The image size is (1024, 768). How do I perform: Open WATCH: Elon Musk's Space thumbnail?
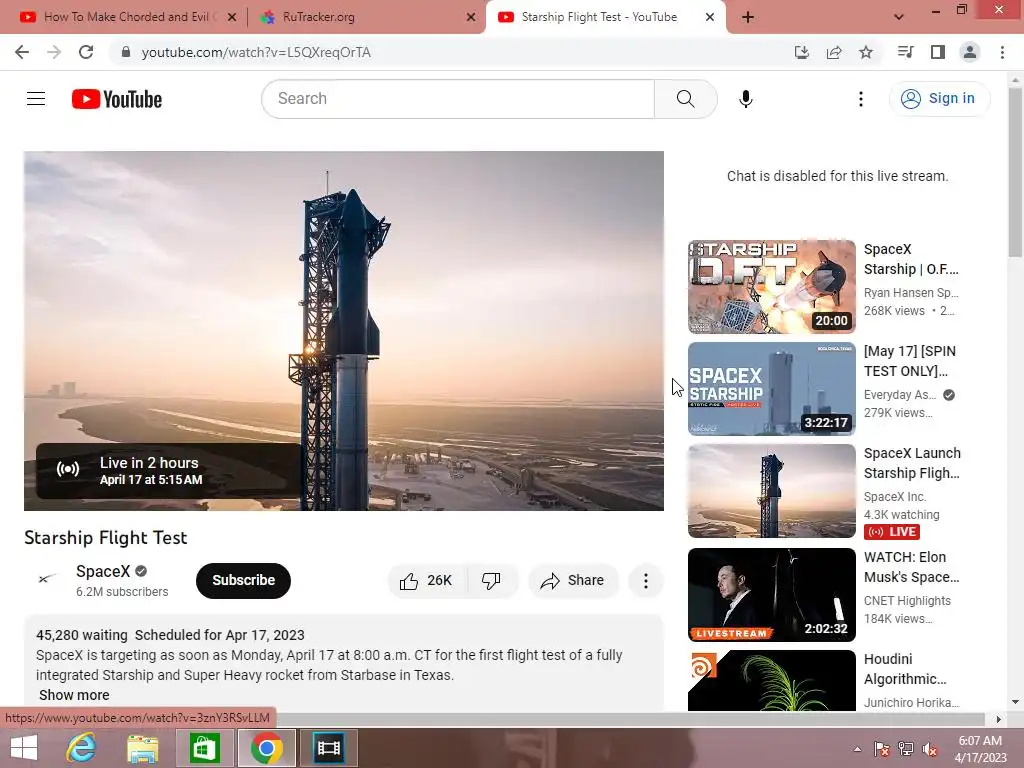point(771,594)
